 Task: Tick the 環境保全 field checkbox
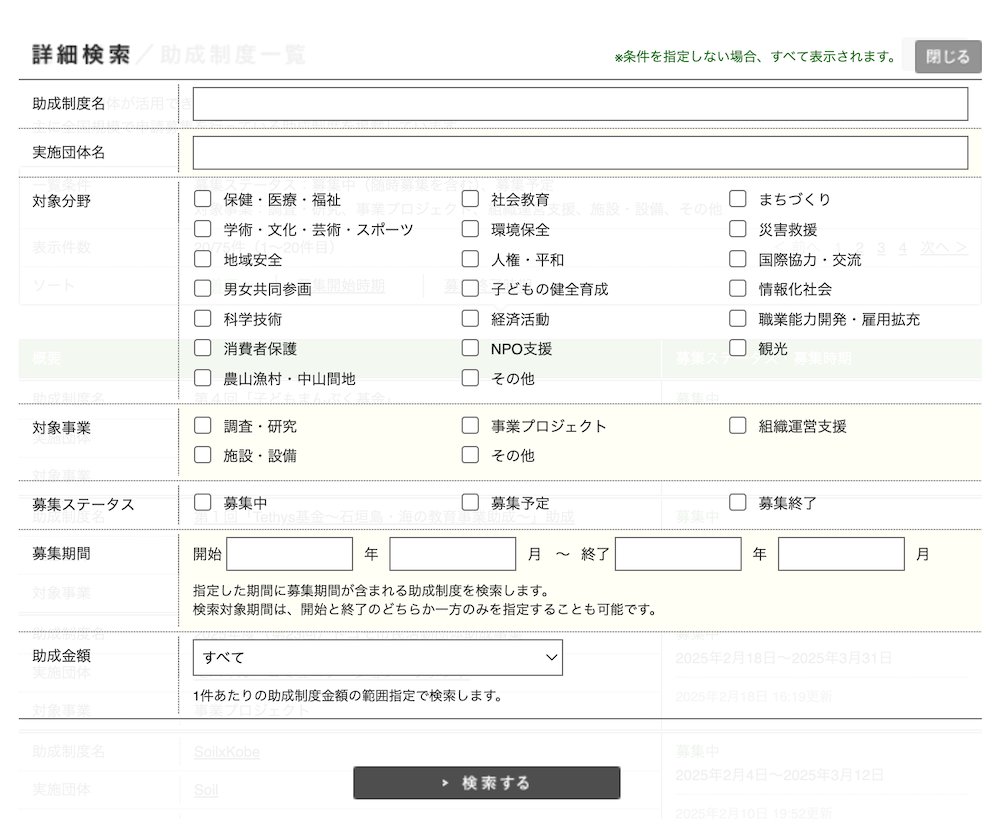click(470, 229)
